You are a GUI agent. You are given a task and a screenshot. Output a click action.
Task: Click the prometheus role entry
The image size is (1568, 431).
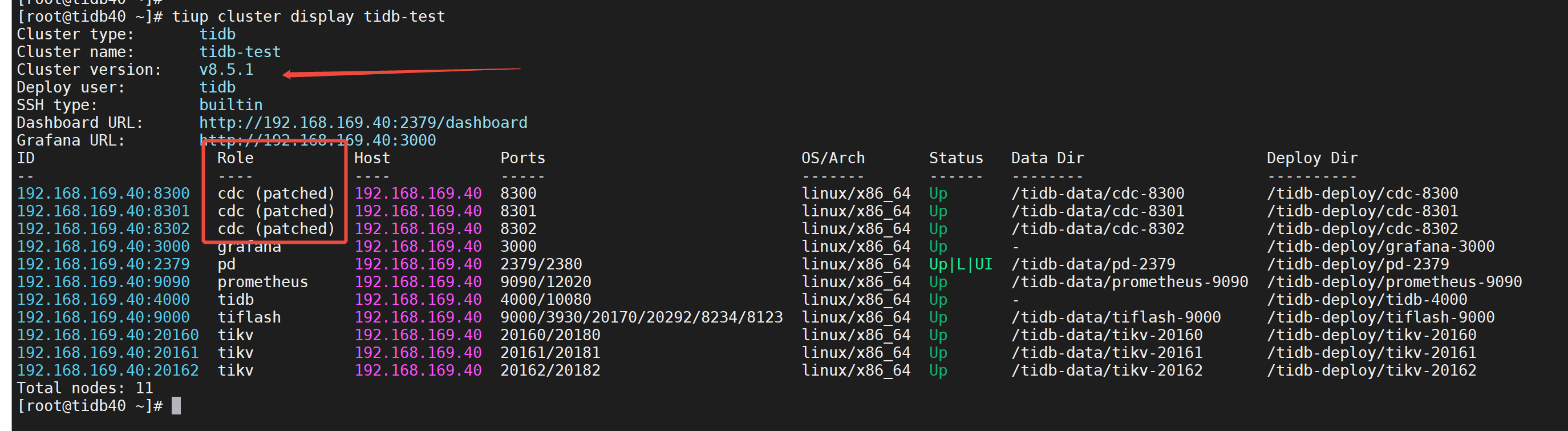[x=262, y=281]
